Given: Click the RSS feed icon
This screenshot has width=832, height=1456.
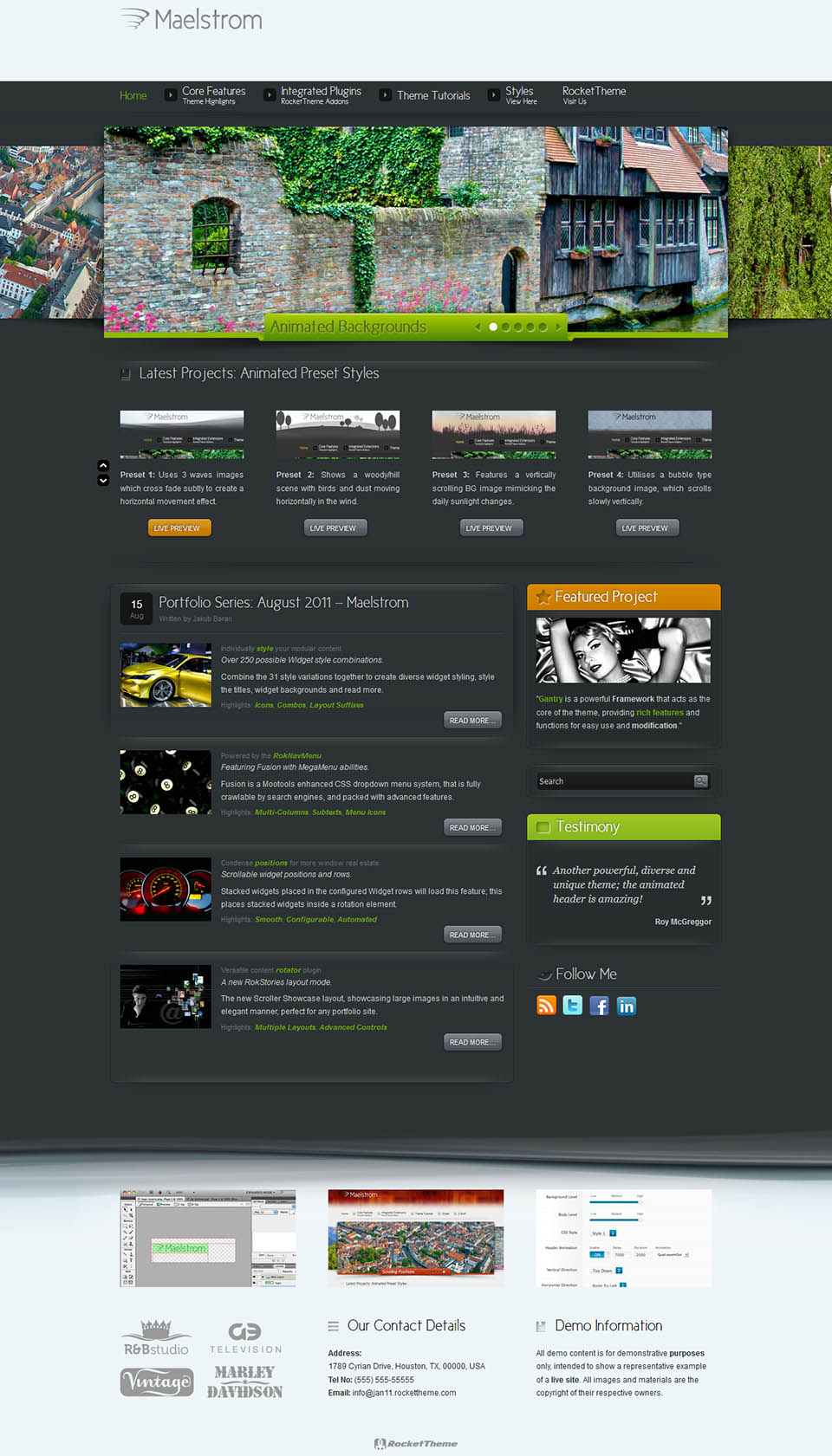Looking at the screenshot, I should coord(546,1006).
